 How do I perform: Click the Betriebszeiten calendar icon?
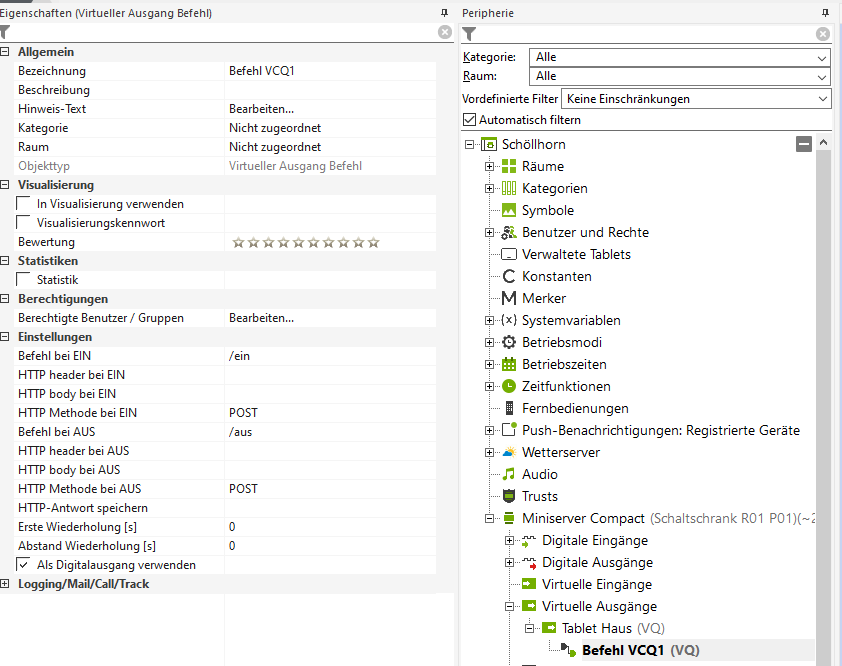(x=509, y=364)
